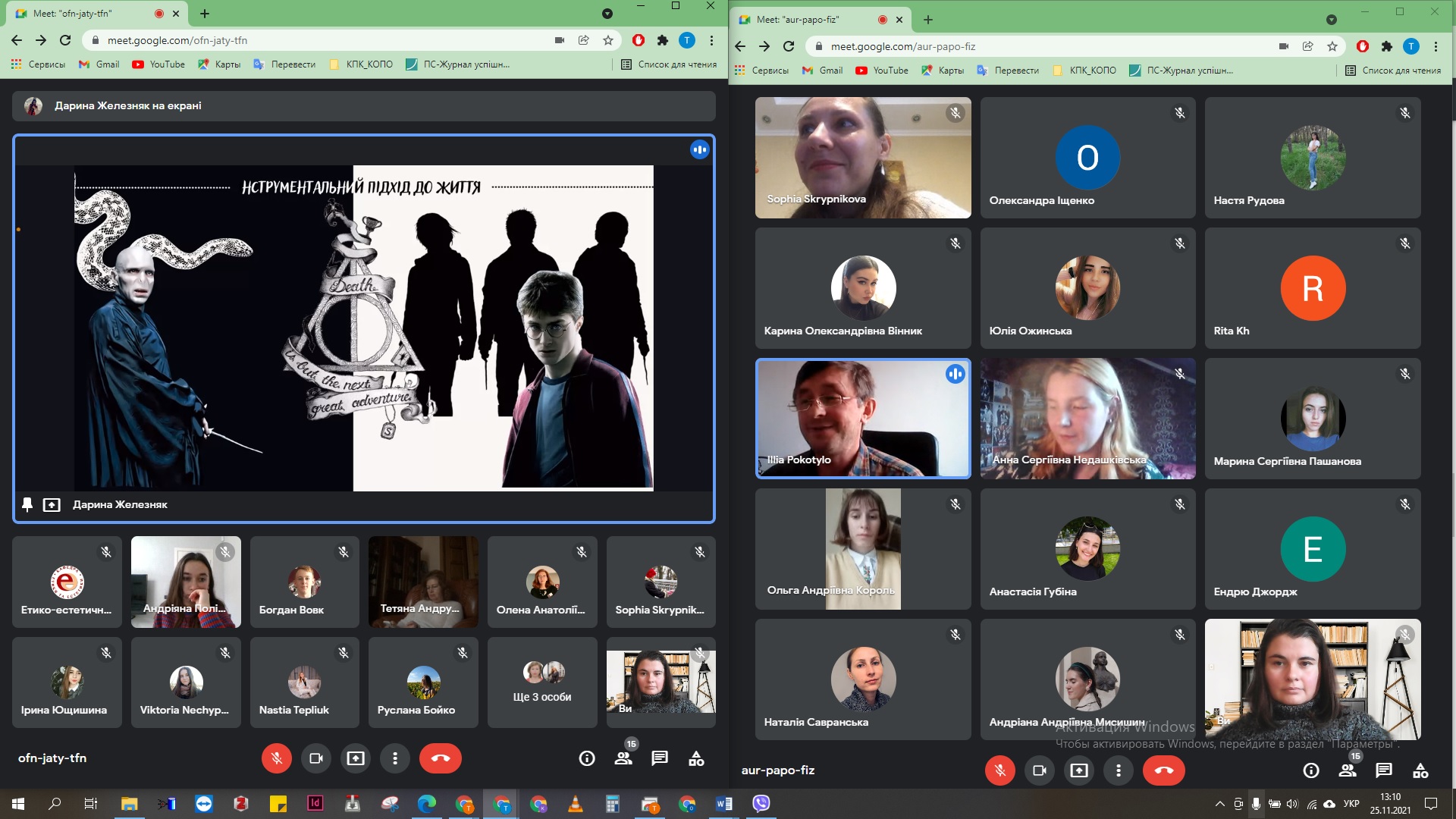Start presenting screen in ofn-jaty-tfn meeting
Screen dimensions: 1456x819
pos(356,758)
